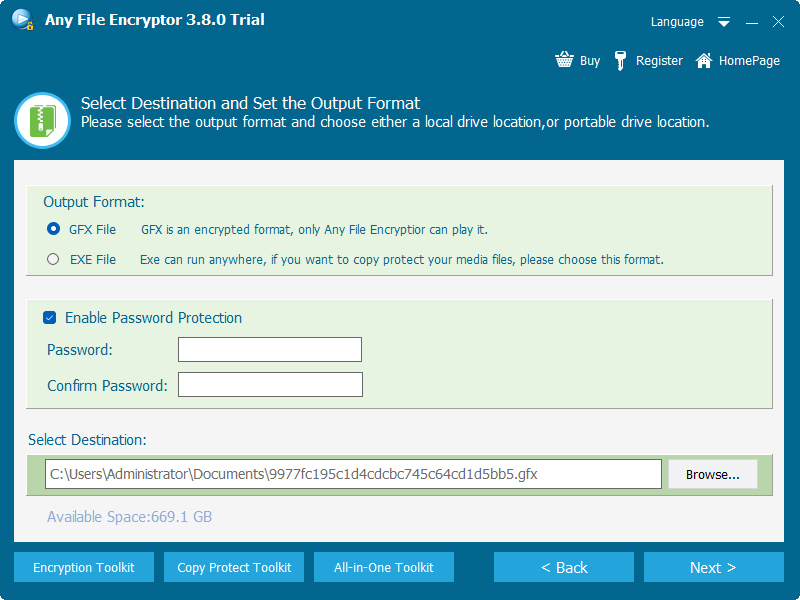
Task: Click the key Register icon
Action: point(620,61)
